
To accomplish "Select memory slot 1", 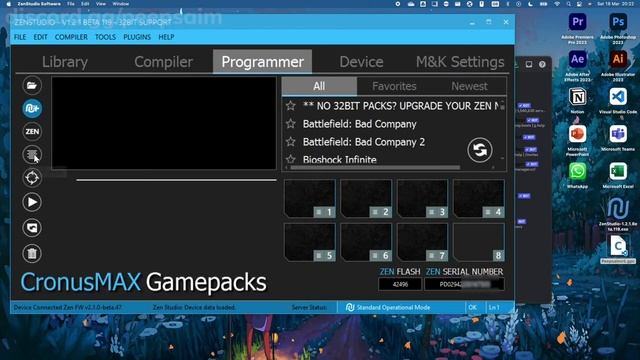I will (x=310, y=198).
